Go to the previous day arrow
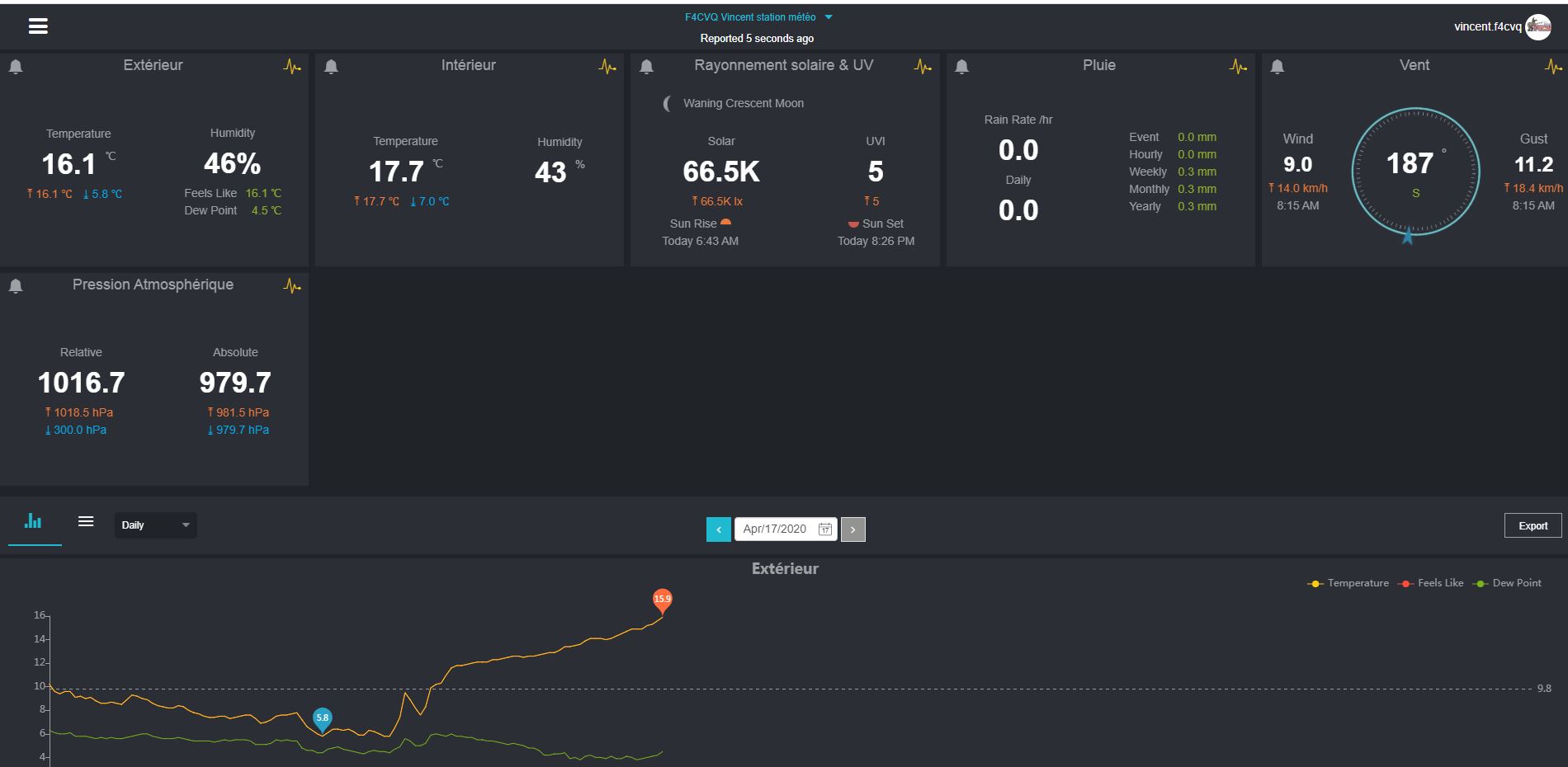The height and width of the screenshot is (767, 1568). click(x=719, y=529)
